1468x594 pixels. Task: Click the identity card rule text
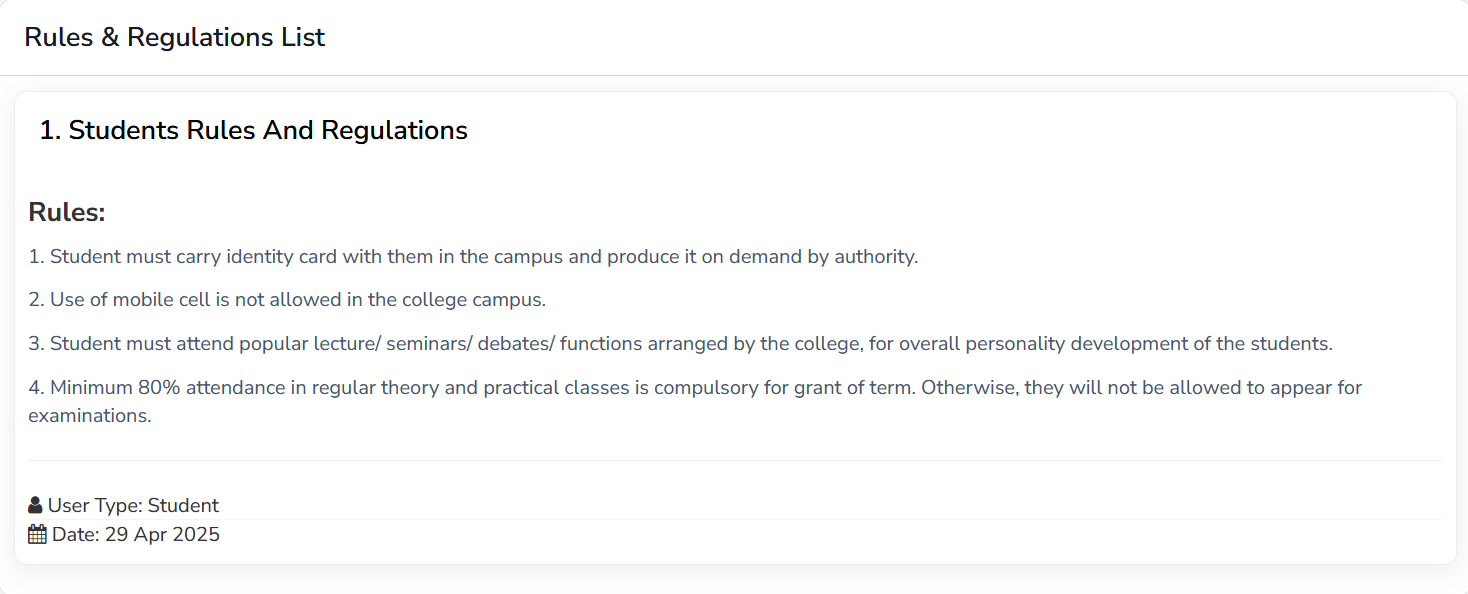pyautogui.click(x=473, y=256)
